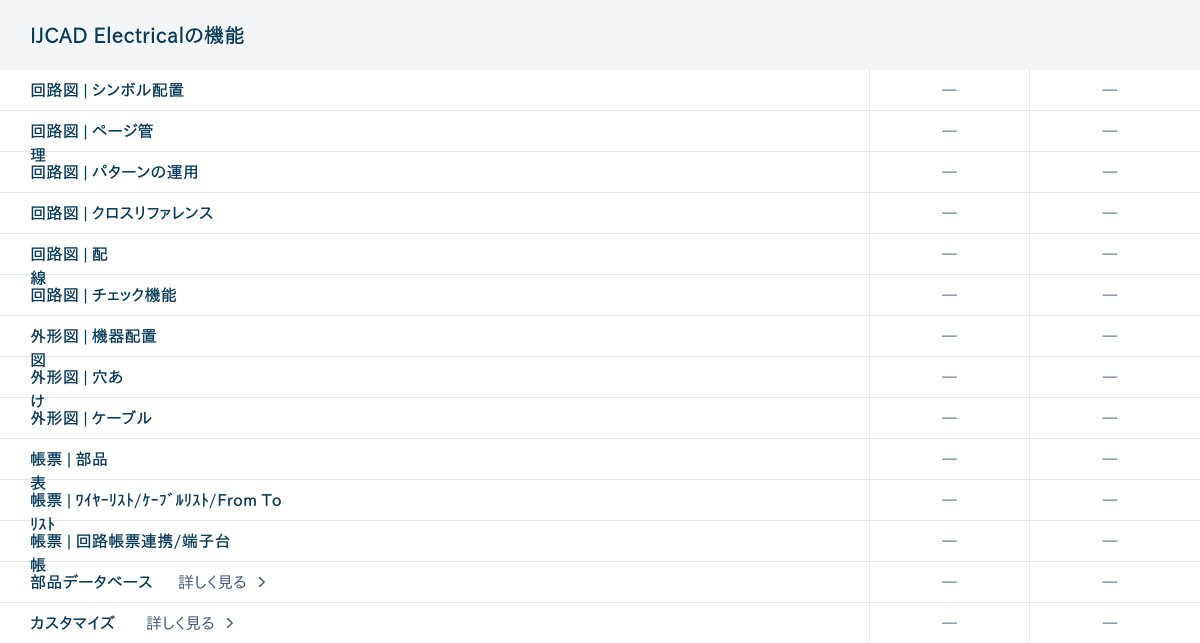Click 回路図 | クロスリファレンス feature label
Viewport: 1200px width, 643px height.
[122, 213]
